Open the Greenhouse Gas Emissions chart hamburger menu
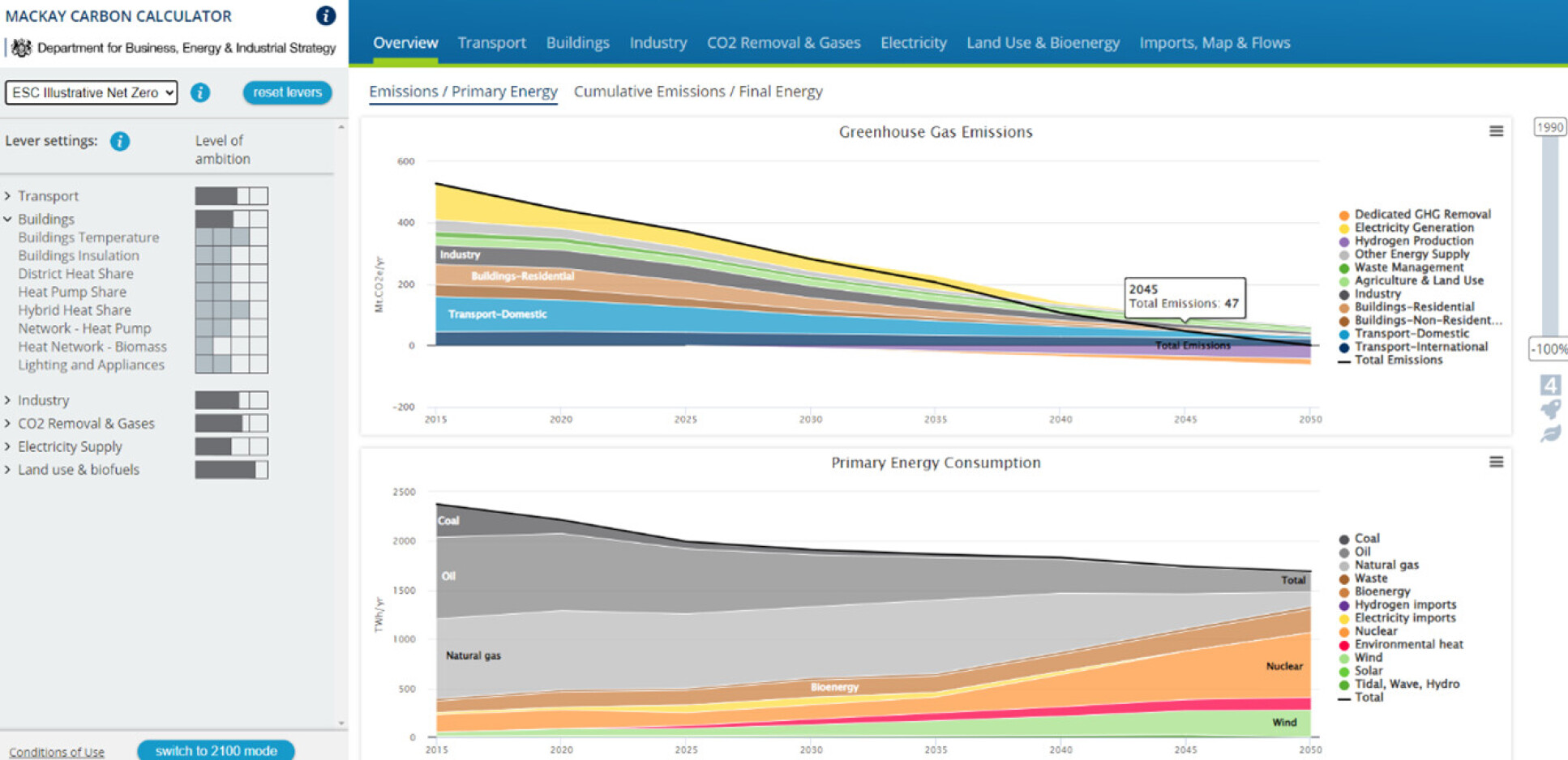The width and height of the screenshot is (1568, 760). pyautogui.click(x=1496, y=131)
